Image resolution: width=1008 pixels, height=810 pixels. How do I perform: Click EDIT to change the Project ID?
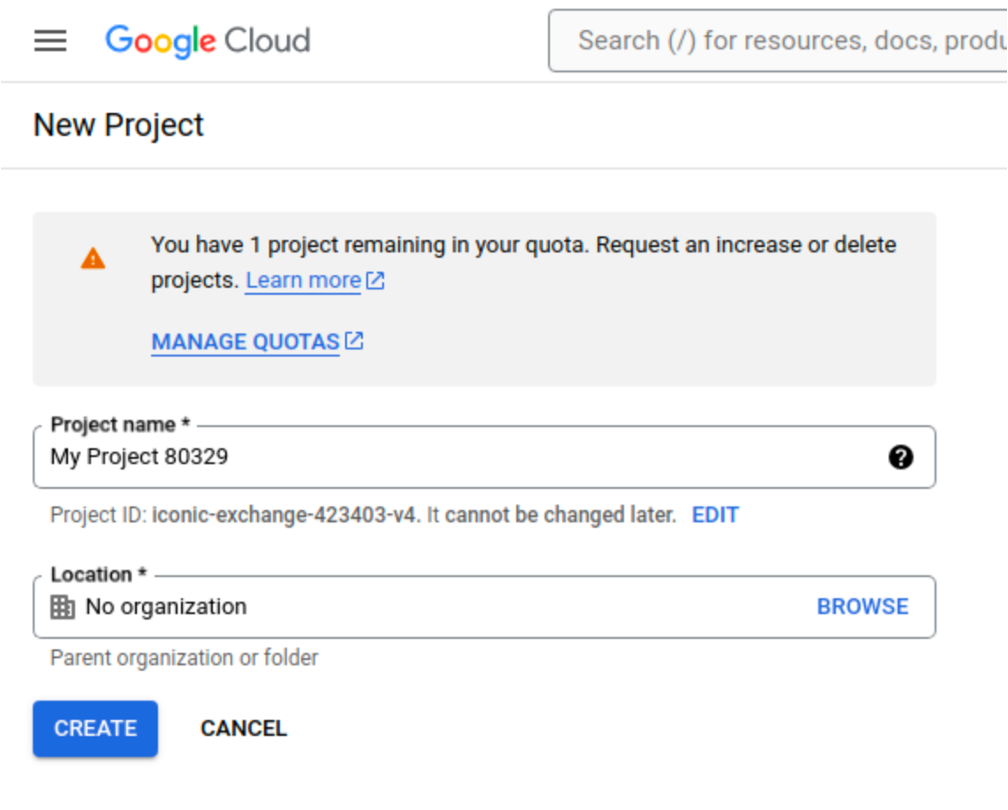(x=716, y=514)
